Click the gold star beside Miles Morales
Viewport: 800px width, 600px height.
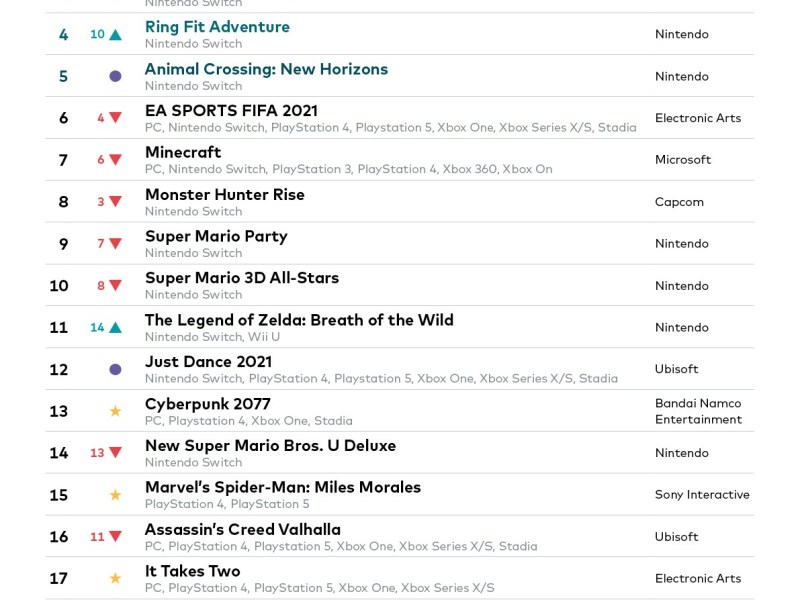(x=115, y=495)
